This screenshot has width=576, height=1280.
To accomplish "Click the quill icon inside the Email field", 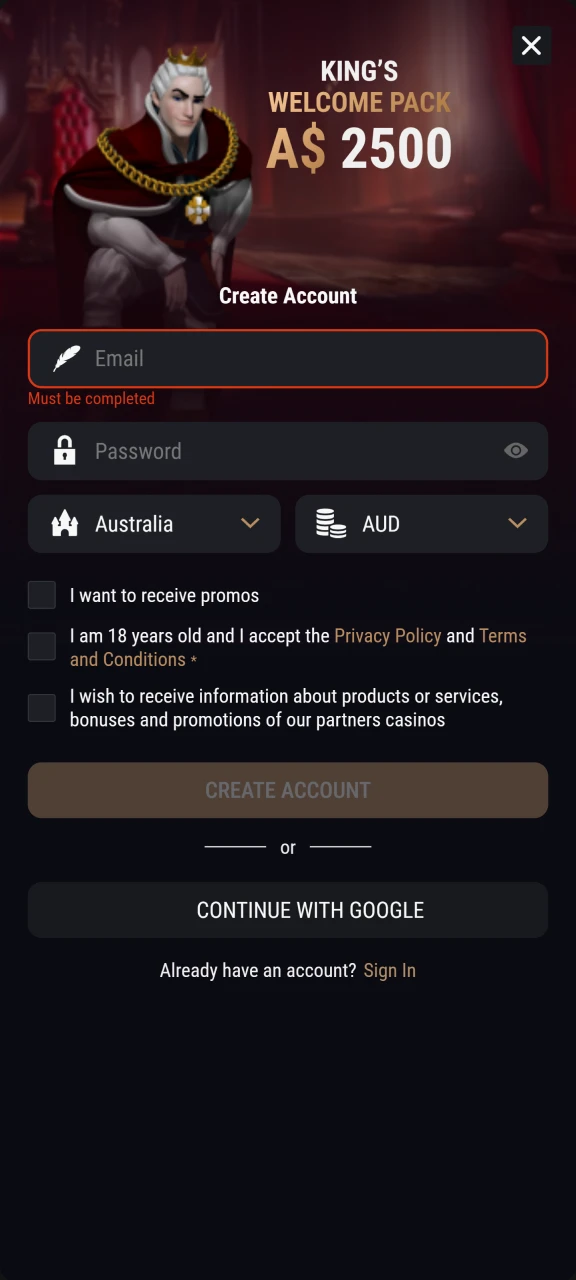I will 65,358.
